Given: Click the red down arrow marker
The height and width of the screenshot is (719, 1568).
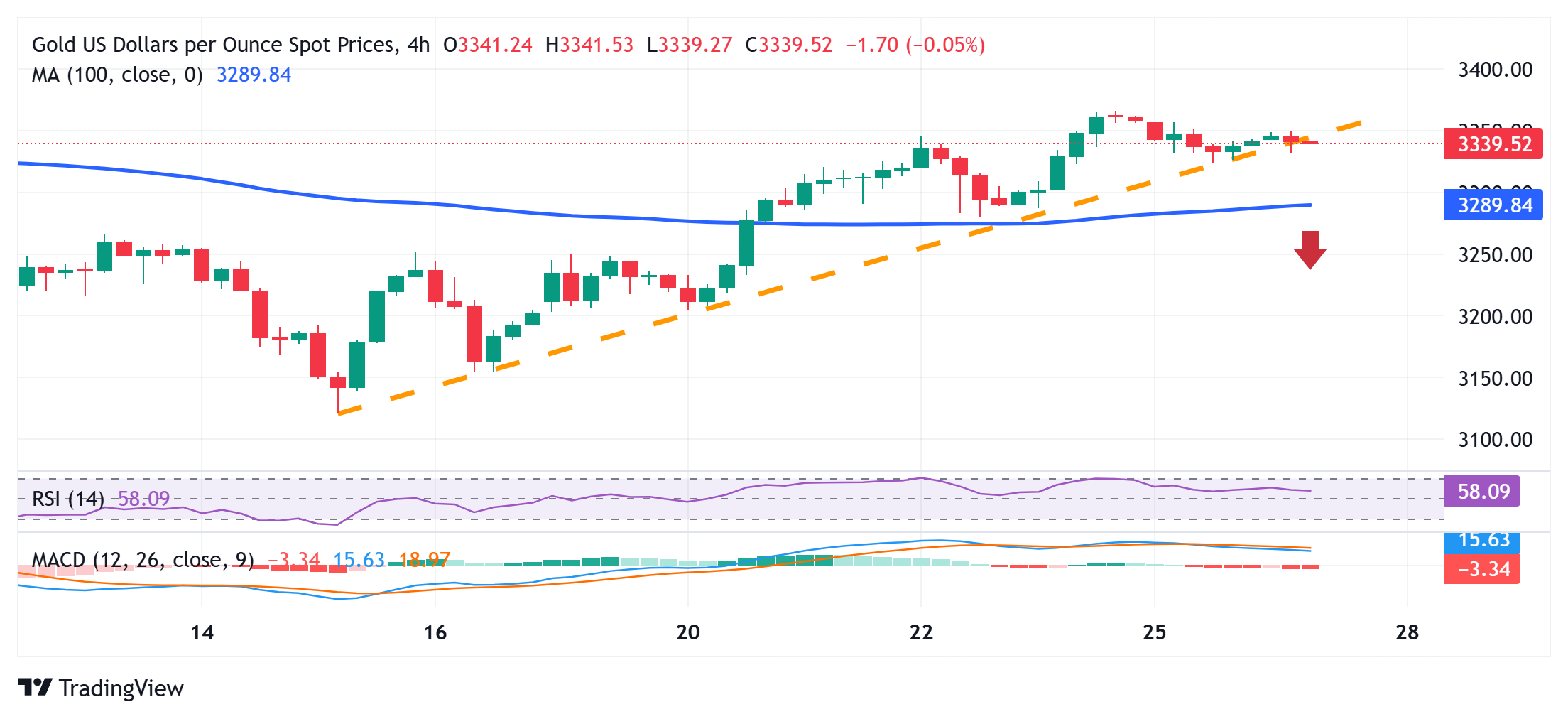Looking at the screenshot, I should point(1310,250).
